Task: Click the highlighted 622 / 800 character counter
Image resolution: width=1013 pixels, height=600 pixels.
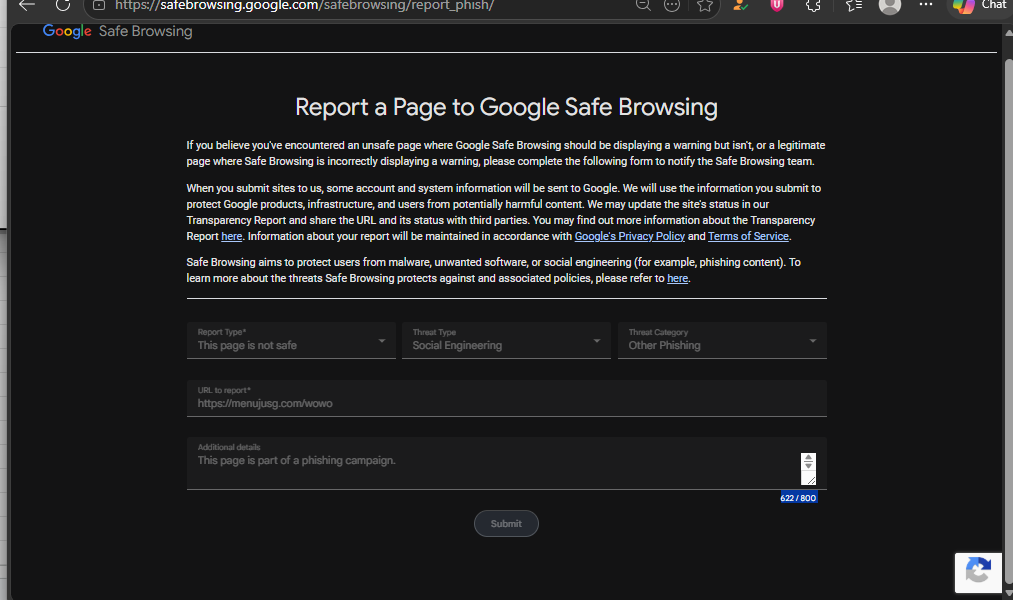Action: pos(799,498)
